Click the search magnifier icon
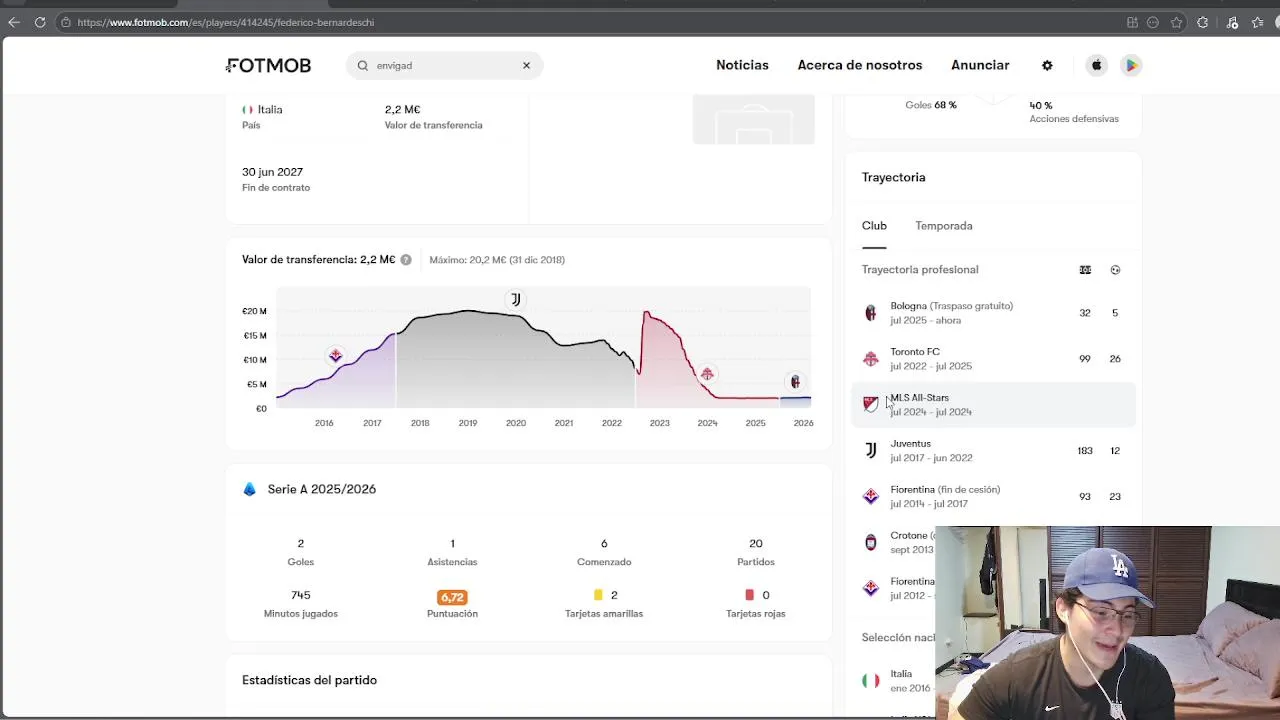The width and height of the screenshot is (1280, 720). pos(363,65)
